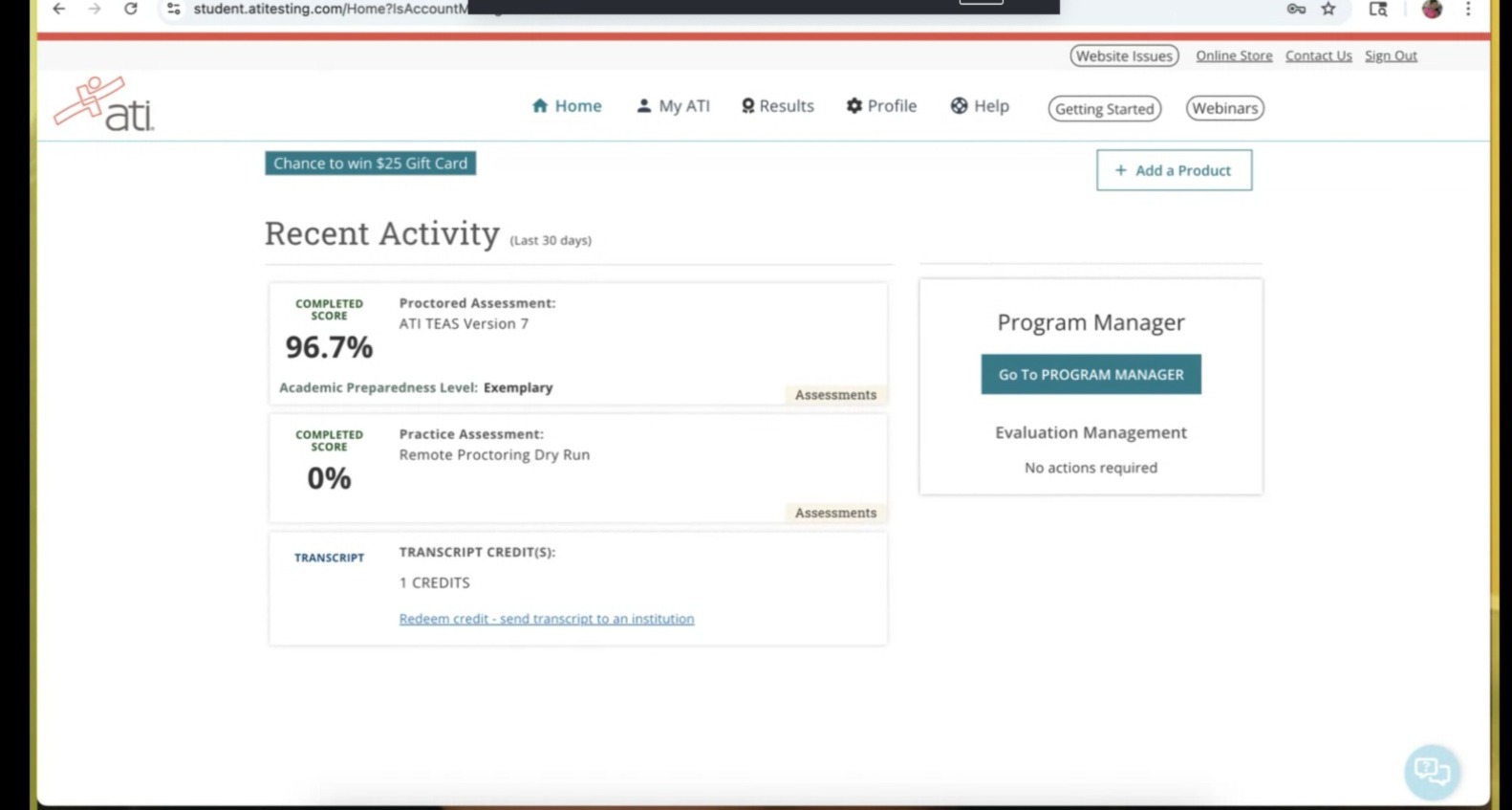Image resolution: width=1512 pixels, height=810 pixels.
Task: Open the Profile tab
Action: pos(881,106)
